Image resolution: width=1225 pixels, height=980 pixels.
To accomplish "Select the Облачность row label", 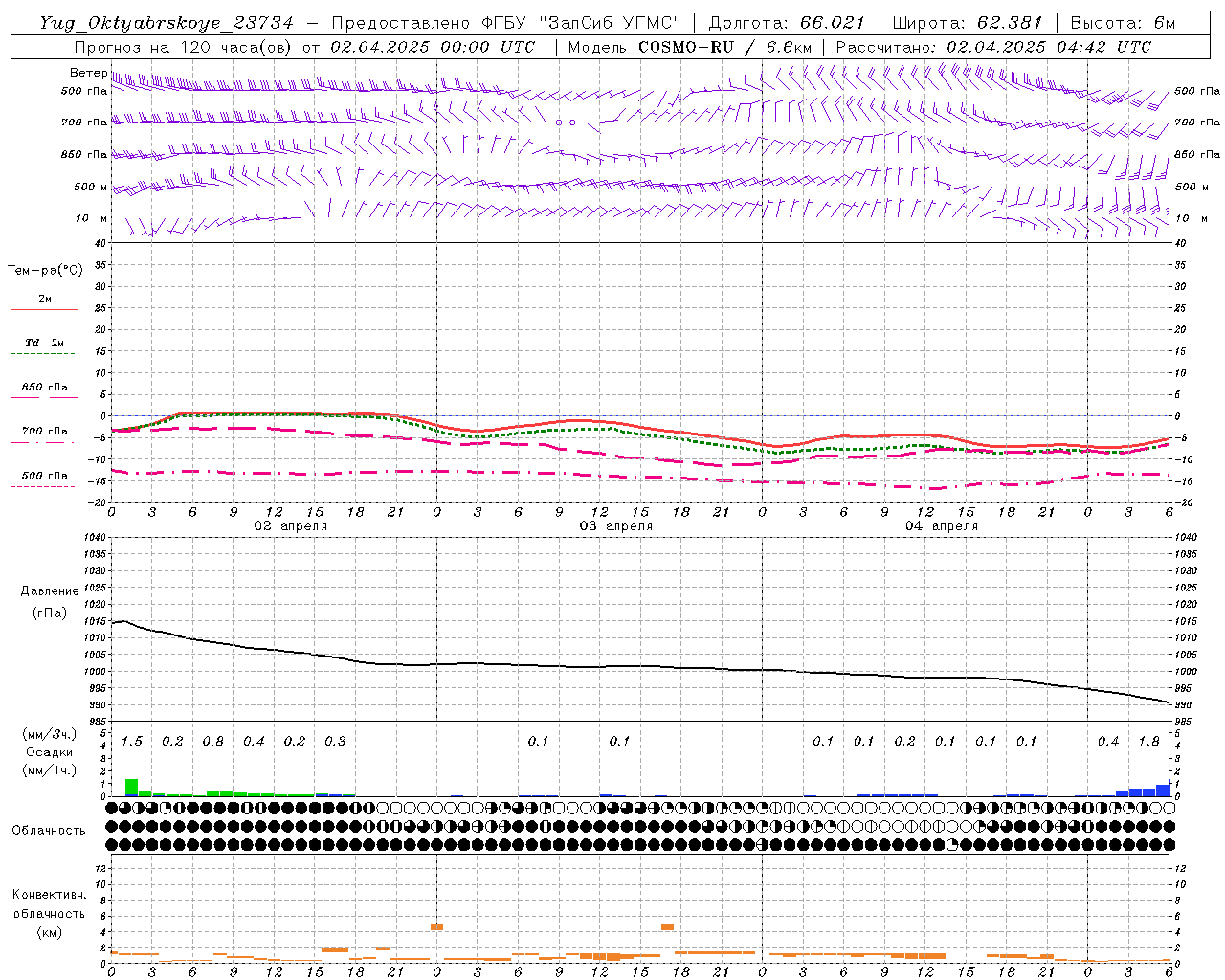I will click(x=49, y=830).
